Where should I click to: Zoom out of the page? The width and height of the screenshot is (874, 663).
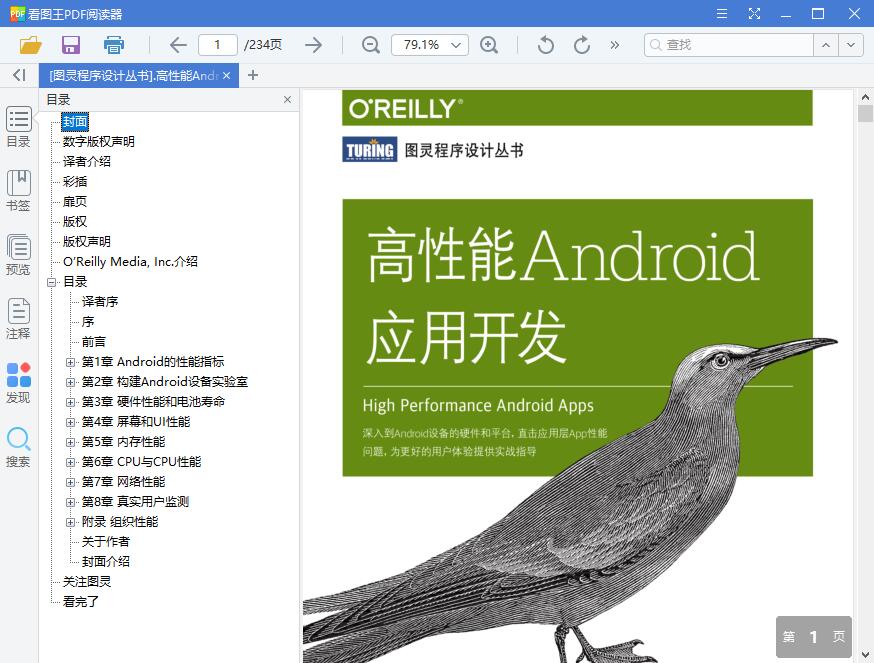[x=370, y=45]
